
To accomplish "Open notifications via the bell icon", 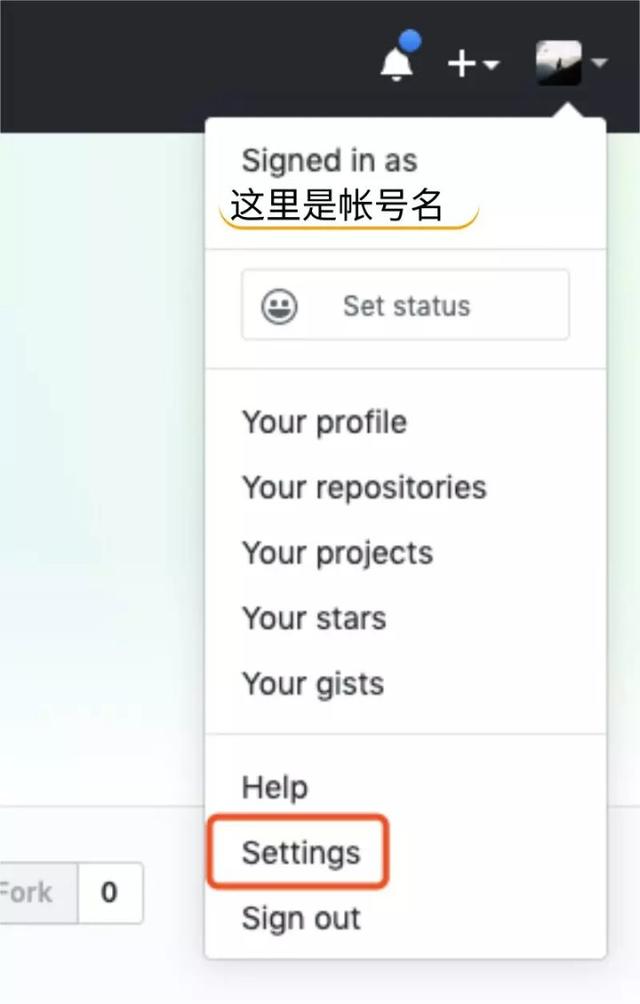I will 396,63.
